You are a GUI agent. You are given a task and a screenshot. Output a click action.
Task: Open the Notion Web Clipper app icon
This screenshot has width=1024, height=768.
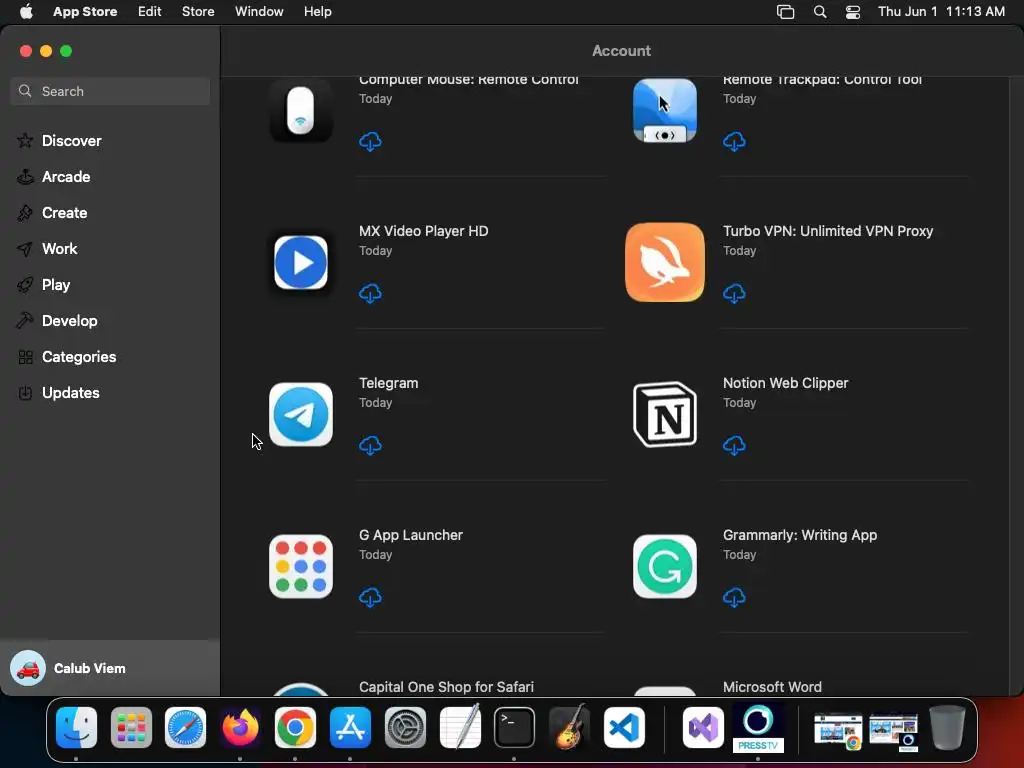pyautogui.click(x=665, y=415)
